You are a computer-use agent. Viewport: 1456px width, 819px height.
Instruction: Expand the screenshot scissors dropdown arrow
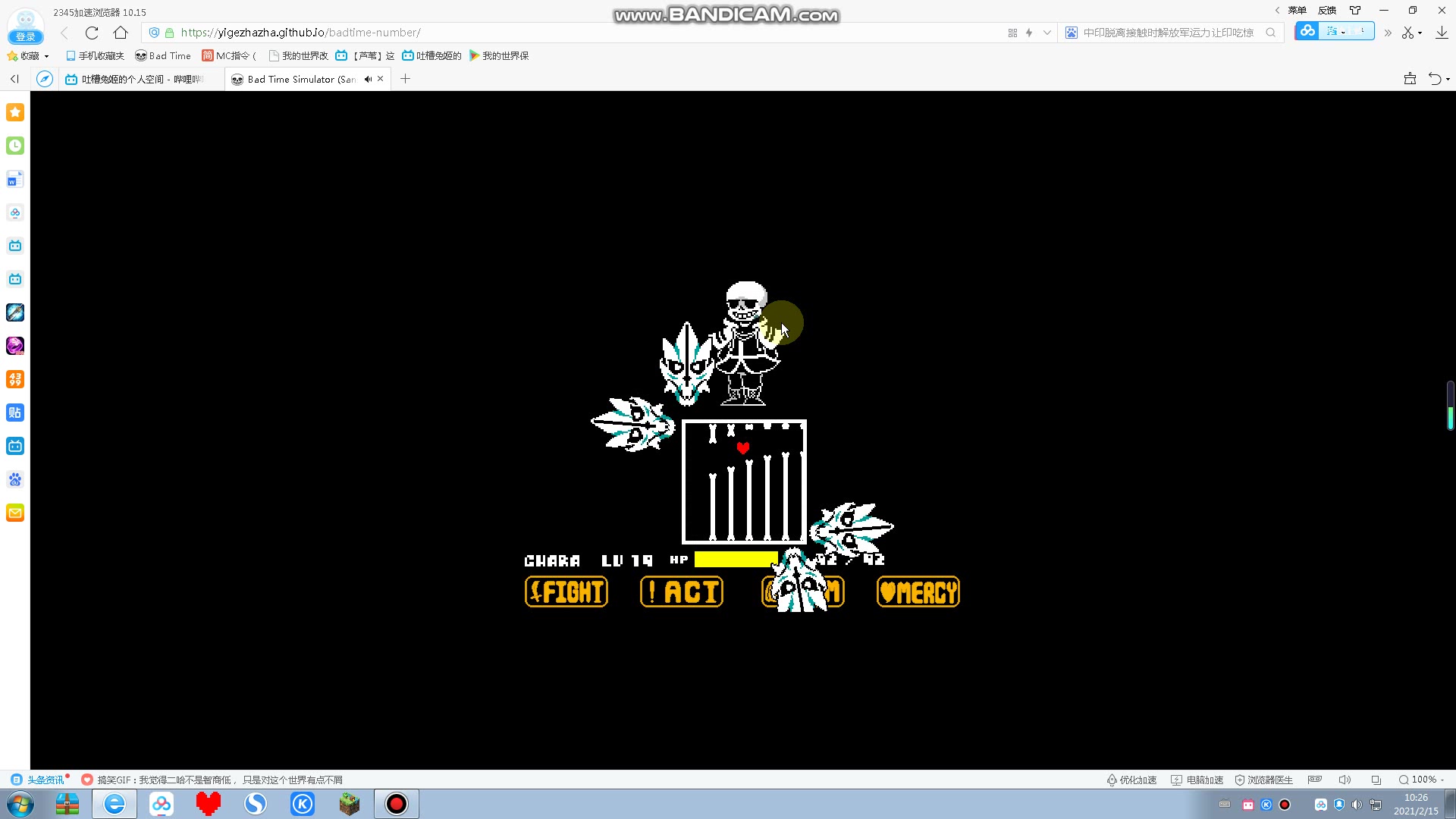(x=1420, y=33)
